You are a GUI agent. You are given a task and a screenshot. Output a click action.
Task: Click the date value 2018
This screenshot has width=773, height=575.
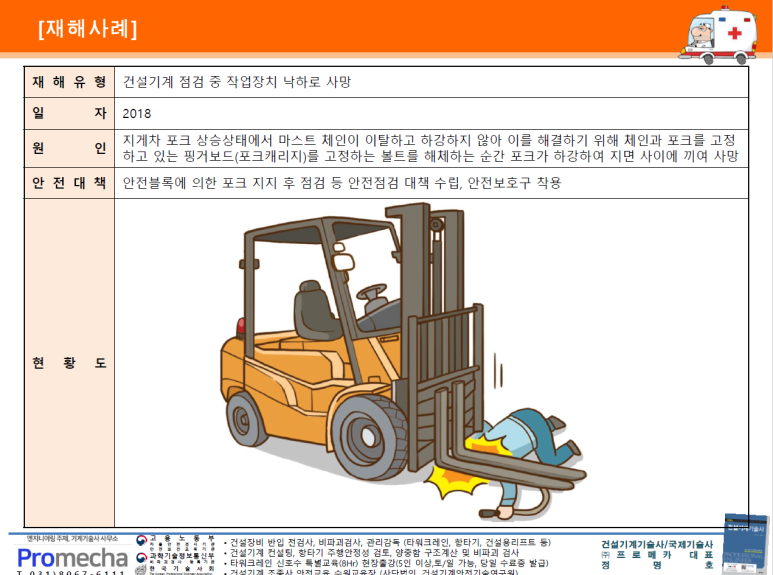tap(137, 114)
